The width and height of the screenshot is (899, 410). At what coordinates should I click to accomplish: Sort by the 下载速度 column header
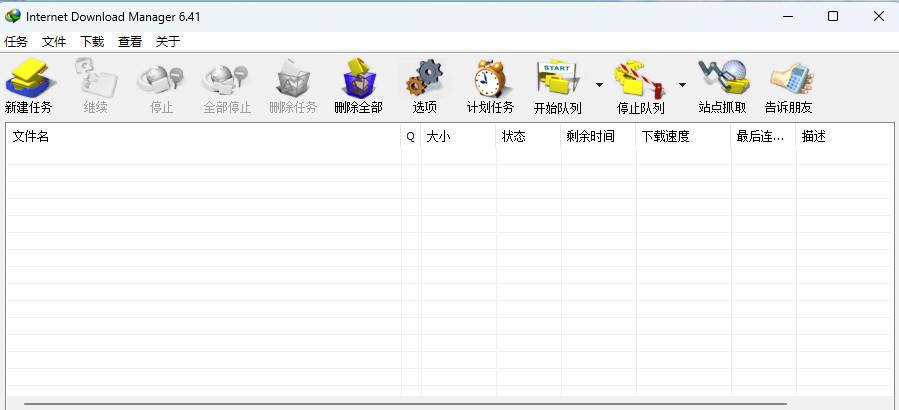point(683,136)
